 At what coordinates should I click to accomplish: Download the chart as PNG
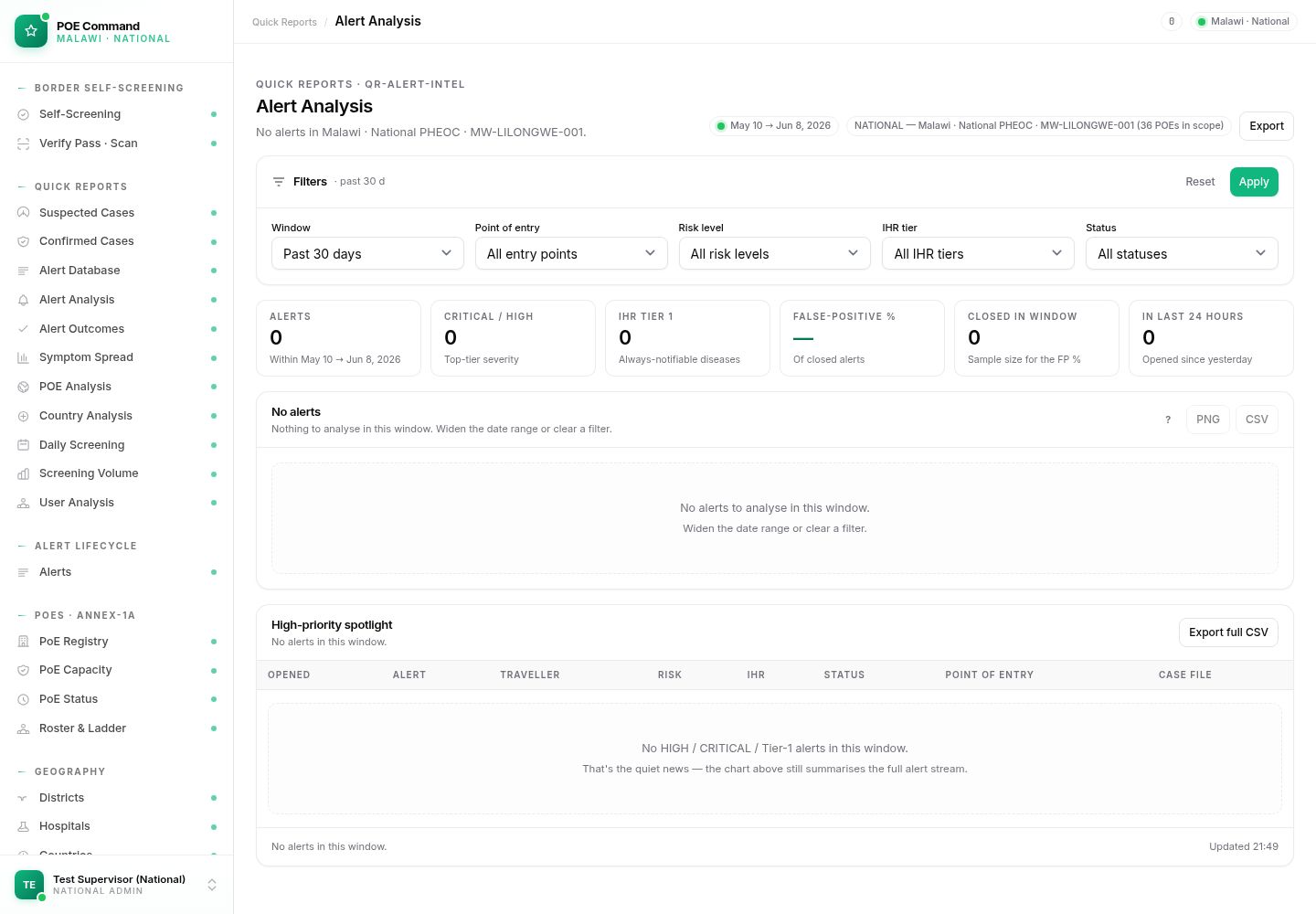(1208, 420)
